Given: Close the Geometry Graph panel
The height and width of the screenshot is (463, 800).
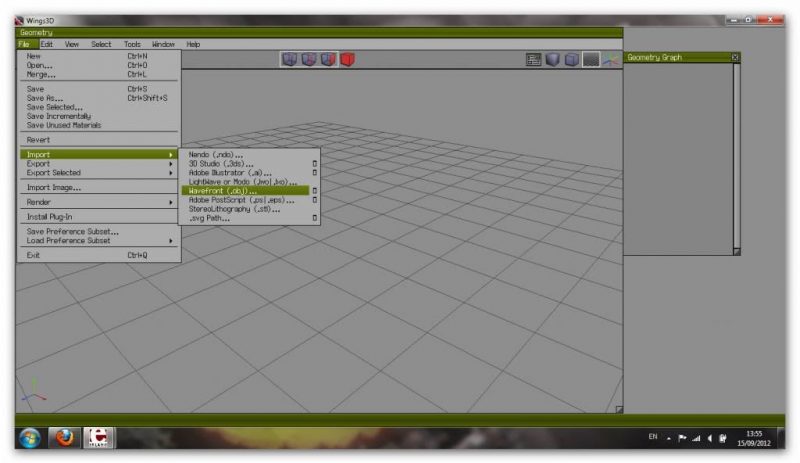Looking at the screenshot, I should [x=735, y=57].
